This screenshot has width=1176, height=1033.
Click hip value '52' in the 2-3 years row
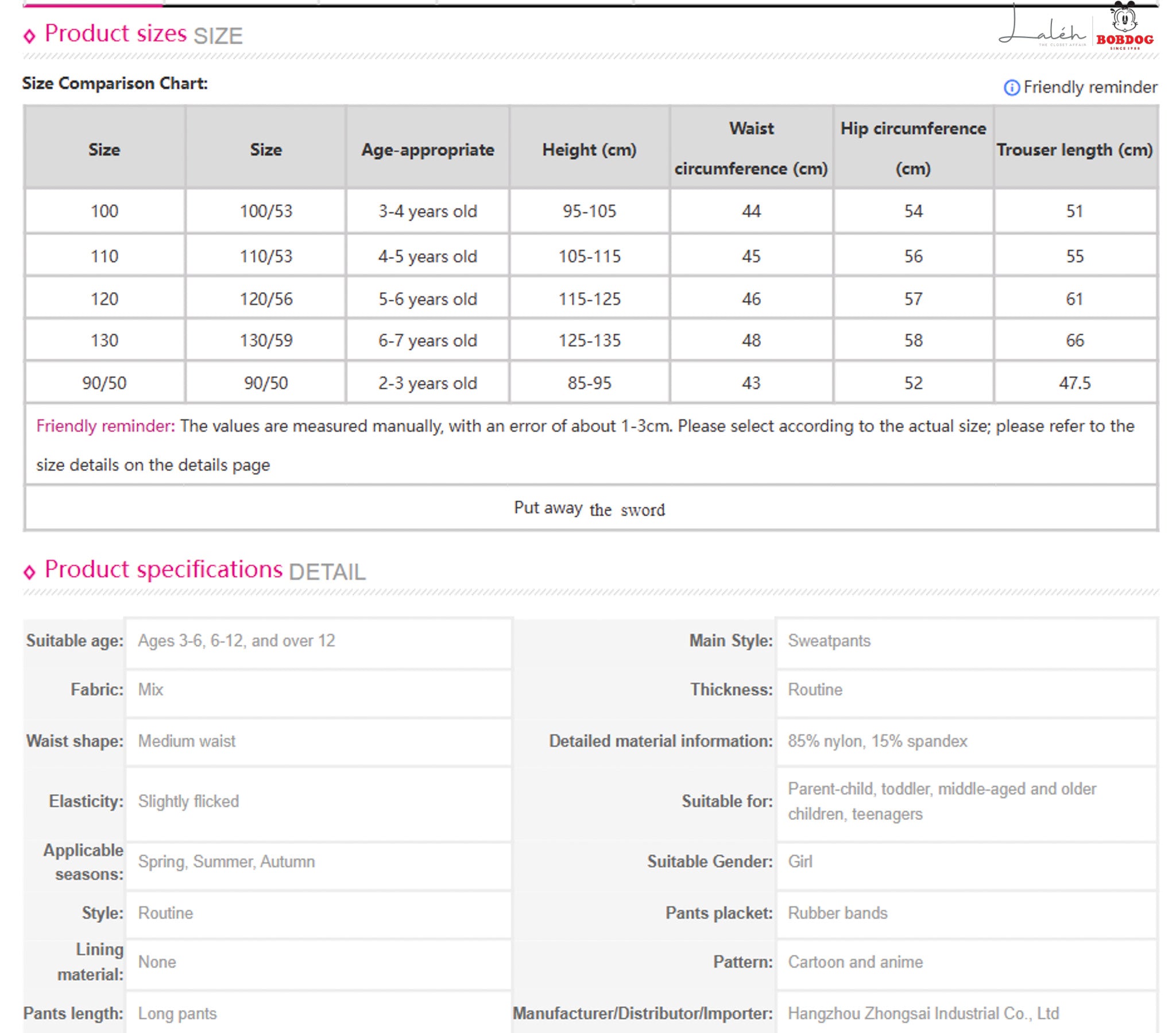(x=913, y=382)
